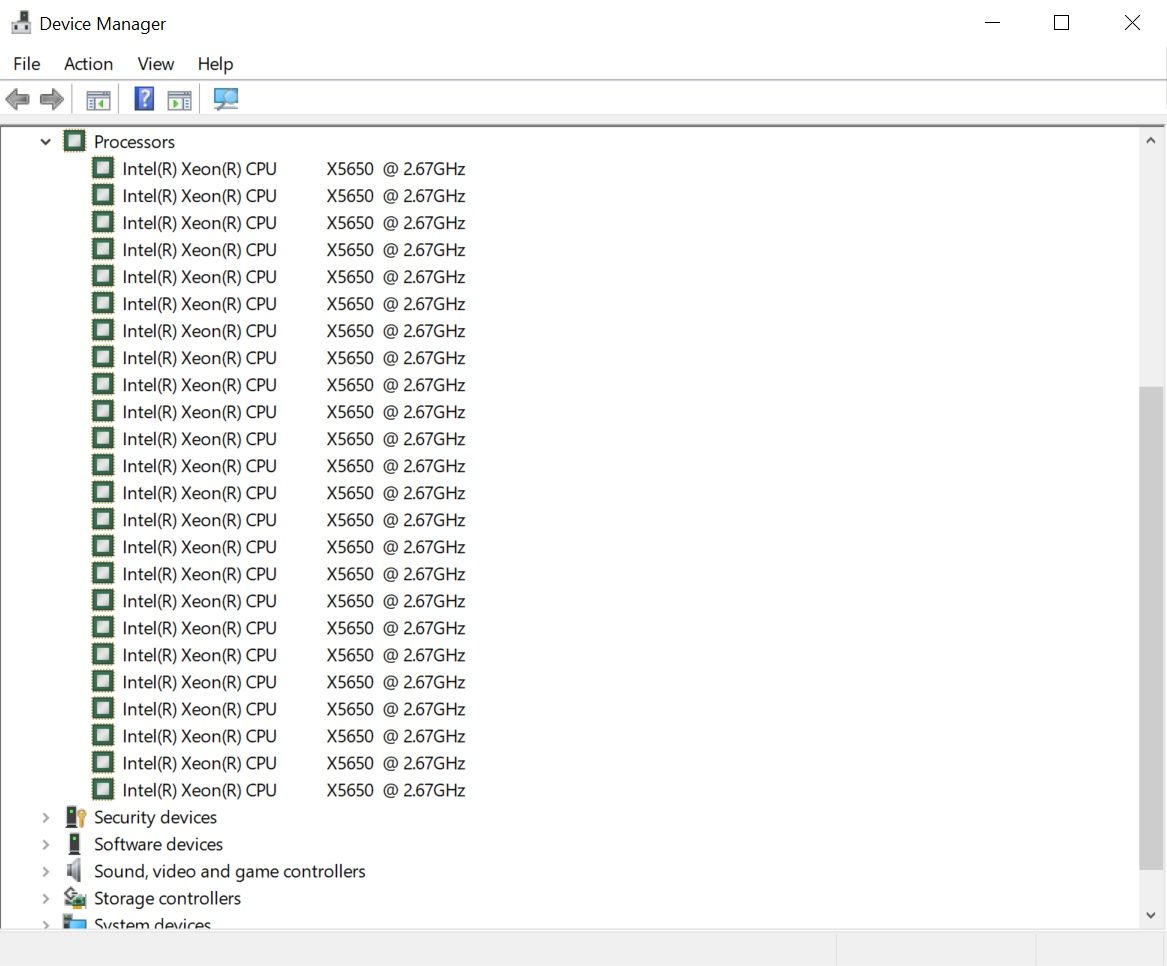Click the Forward arrow toolbar icon
Image resolution: width=1167 pixels, height=966 pixels.
[51, 99]
